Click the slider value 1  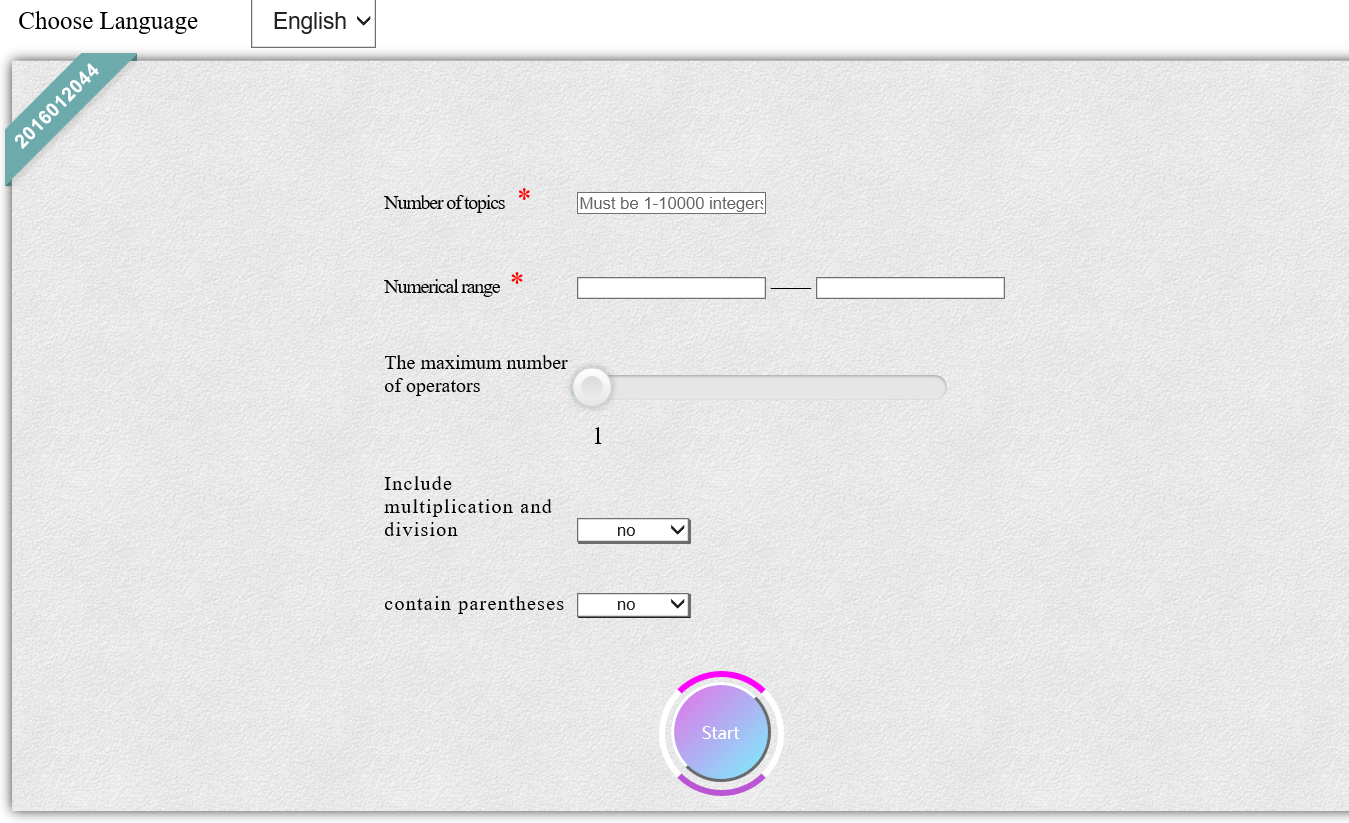click(597, 436)
